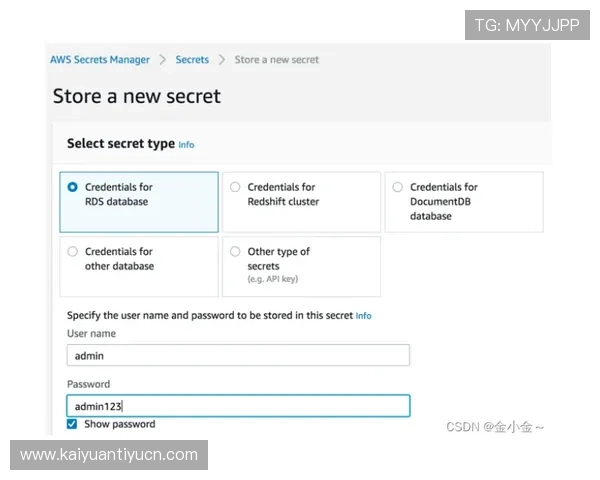Click the www.kaiyuantiyucn.com overlay banner
This screenshot has width=600, height=480.
coord(109,455)
